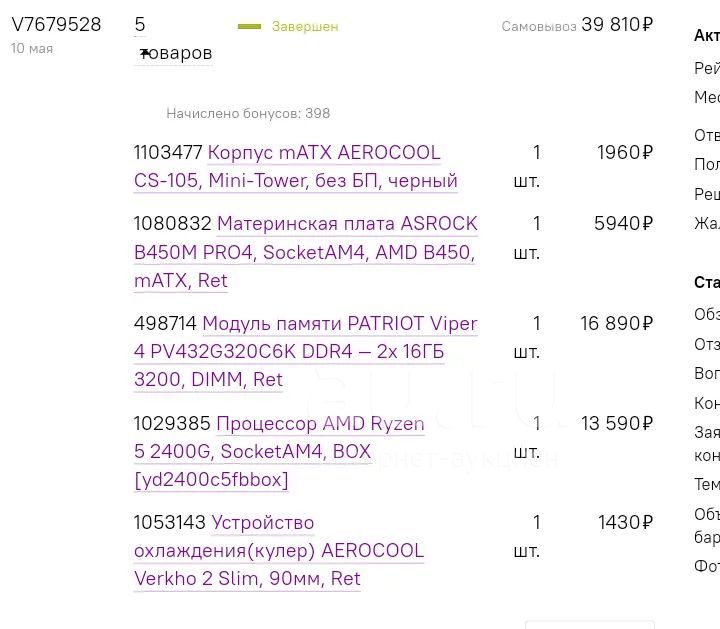Open the Корпус mATX AEROCOOL CS-105 product link
This screenshot has height=629, width=720.
(x=296, y=167)
